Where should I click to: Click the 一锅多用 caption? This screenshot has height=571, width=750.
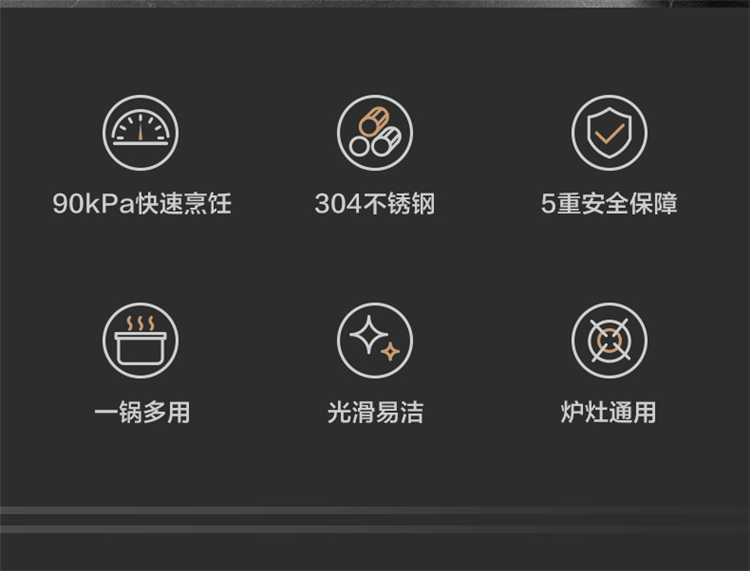142,412
